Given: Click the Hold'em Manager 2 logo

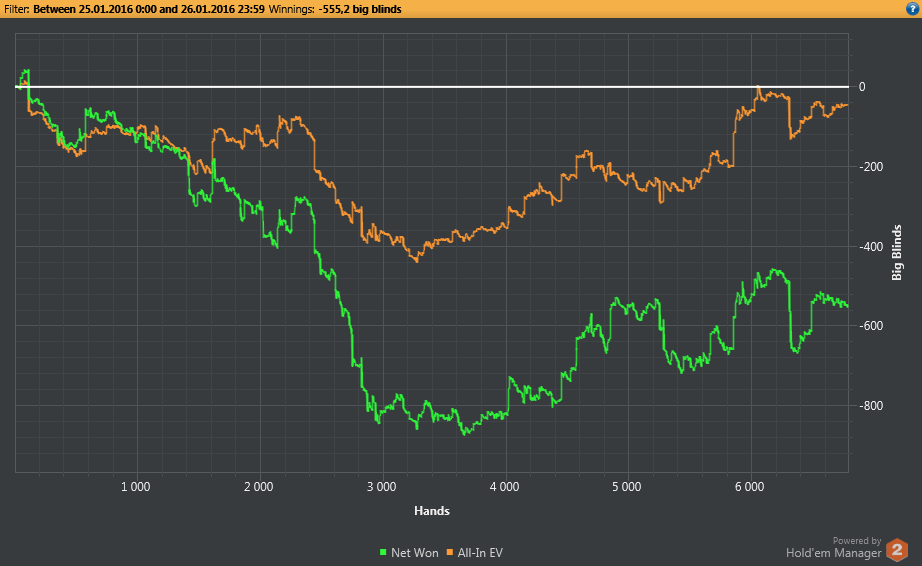Looking at the screenshot, I should pos(897,551).
